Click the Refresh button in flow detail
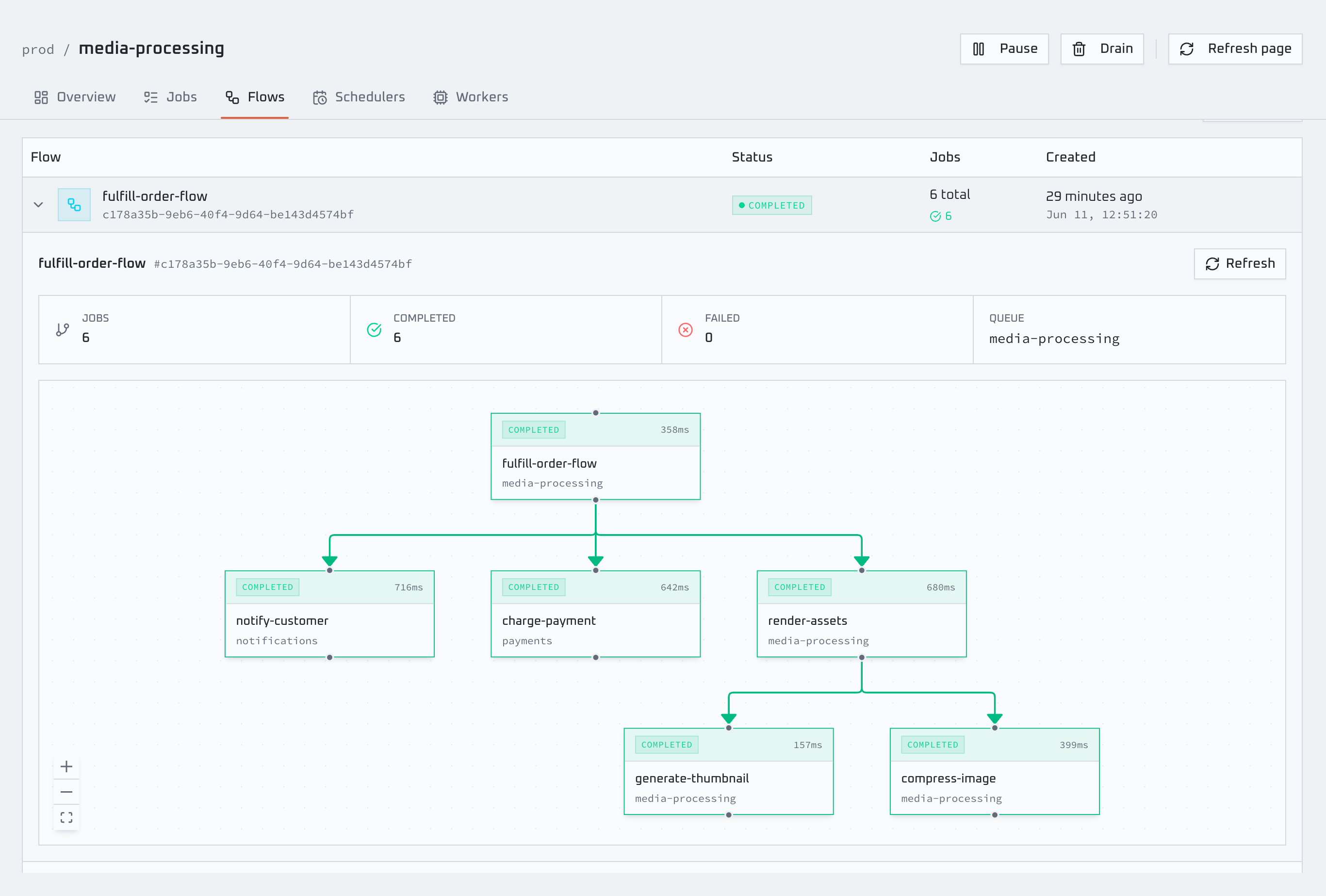Screen dimensions: 1326x896 pos(1239,263)
